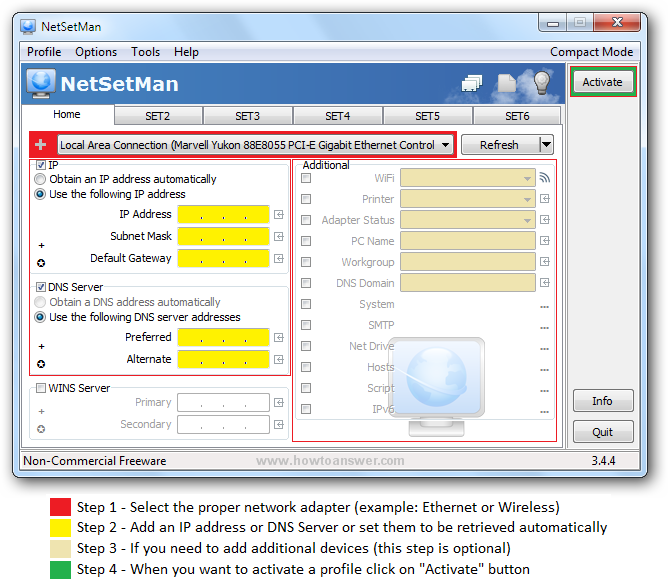Switch to Compact Mode
668x586 pixels.
pos(591,52)
